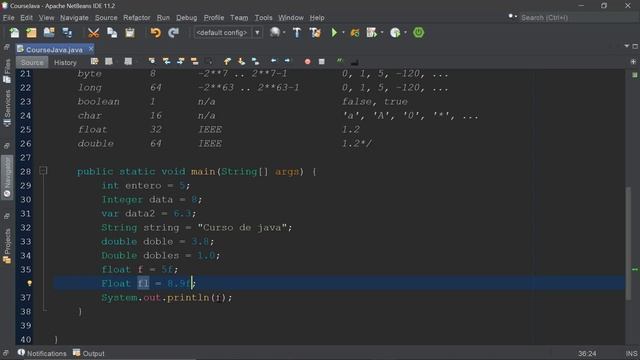This screenshot has height=360, width=640.
Task: Open the Source menu
Action: (x=106, y=18)
